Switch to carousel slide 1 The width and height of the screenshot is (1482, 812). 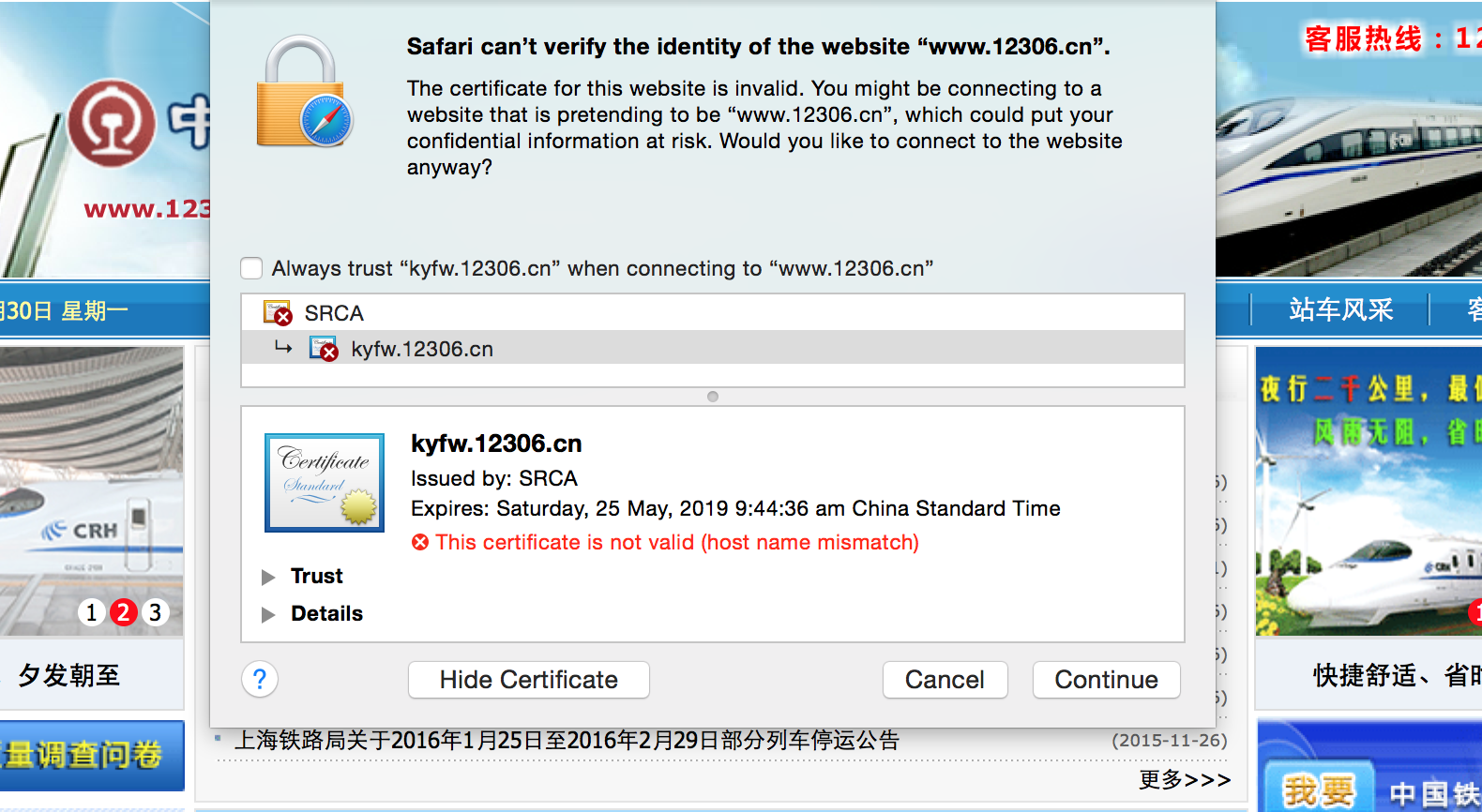pos(91,612)
